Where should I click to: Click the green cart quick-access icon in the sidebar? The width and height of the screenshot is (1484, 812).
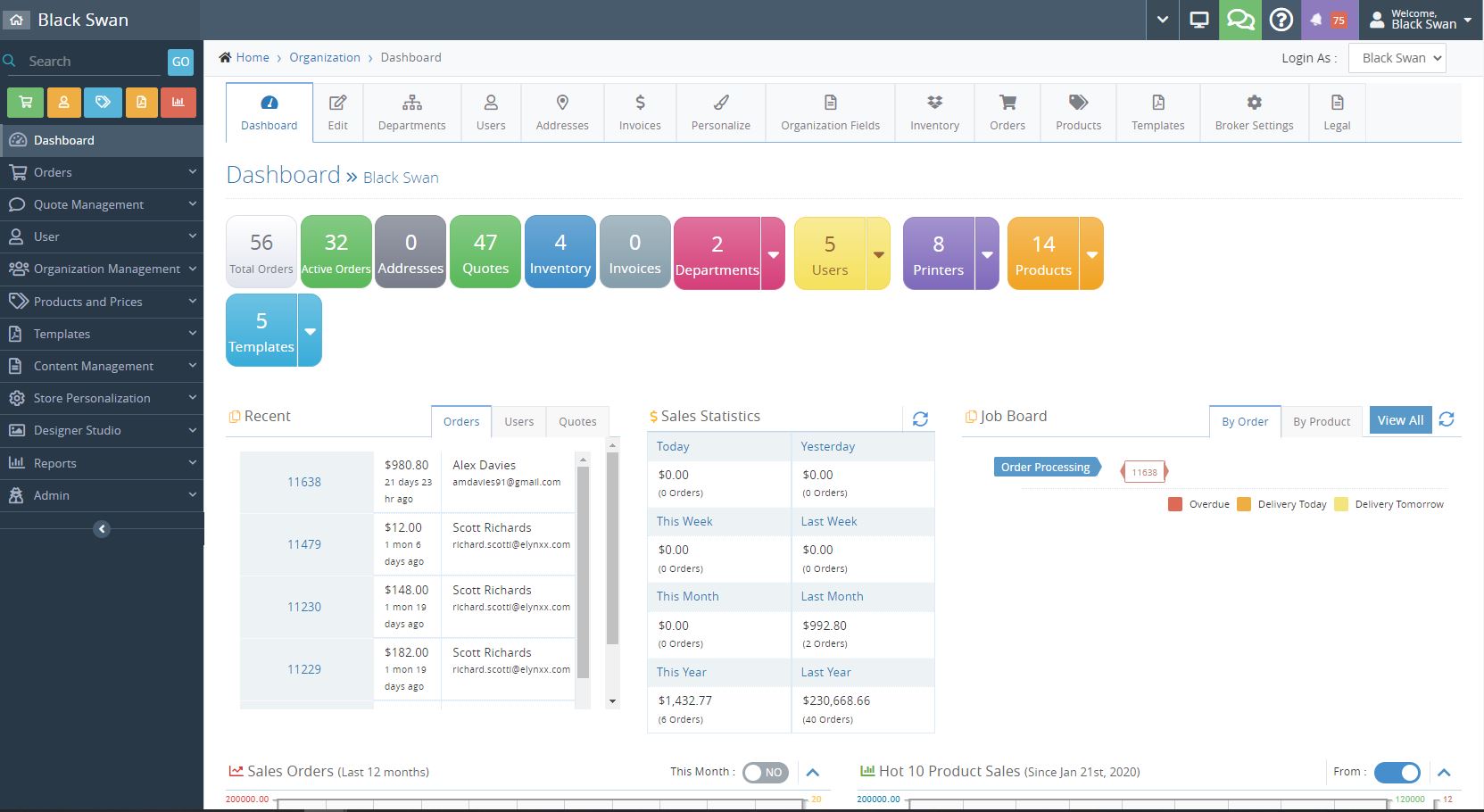tap(25, 103)
